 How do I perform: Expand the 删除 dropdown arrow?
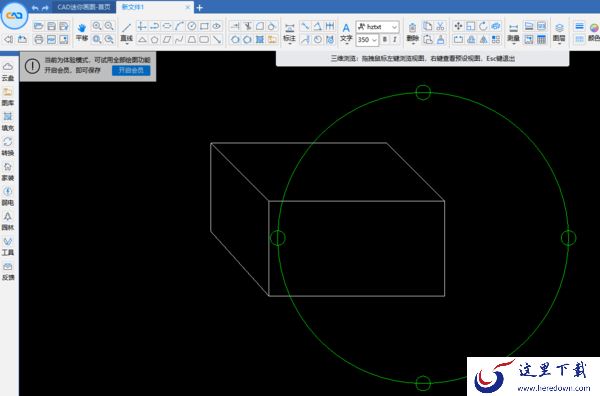412,44
